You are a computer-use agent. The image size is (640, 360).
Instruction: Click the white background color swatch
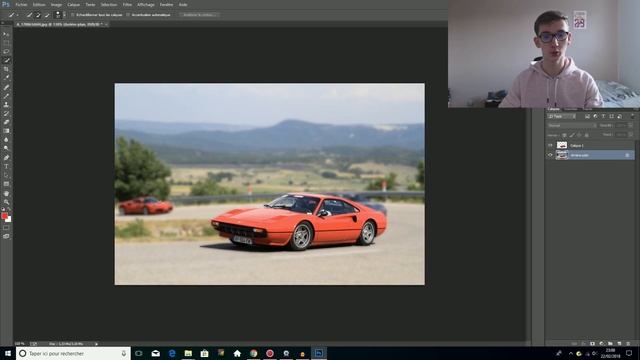pos(9,220)
